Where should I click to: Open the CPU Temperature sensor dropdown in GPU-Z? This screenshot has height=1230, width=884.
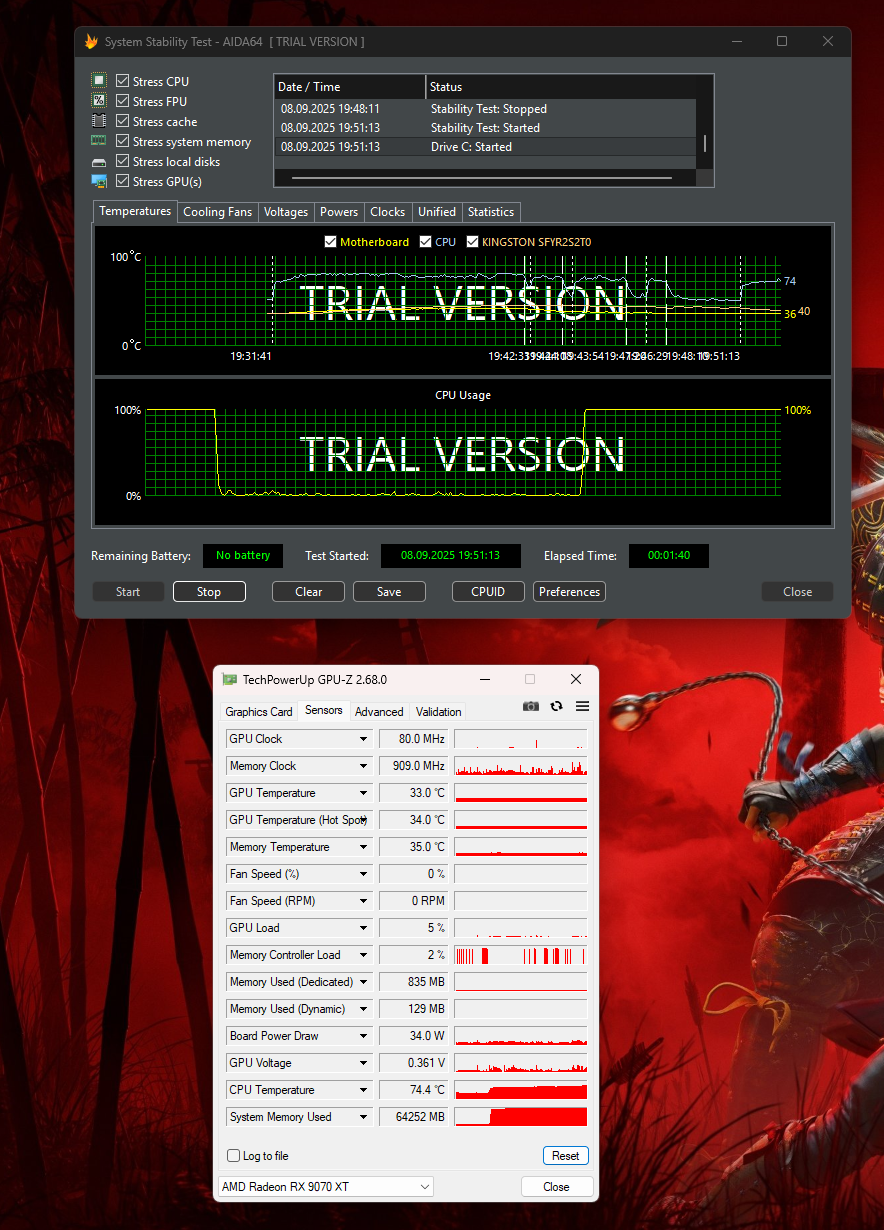point(364,1090)
